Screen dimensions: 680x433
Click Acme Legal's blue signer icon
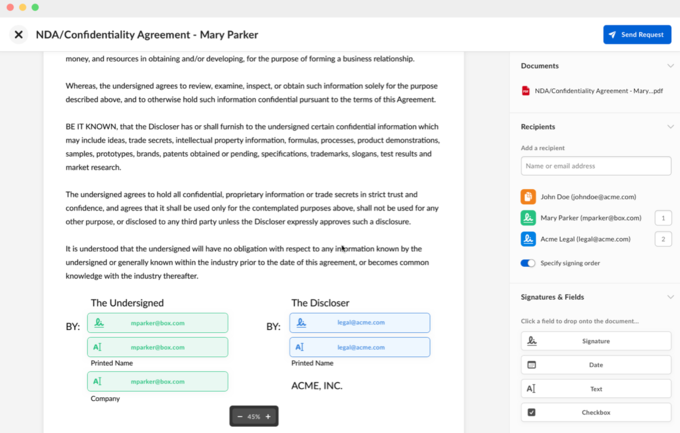coord(528,239)
